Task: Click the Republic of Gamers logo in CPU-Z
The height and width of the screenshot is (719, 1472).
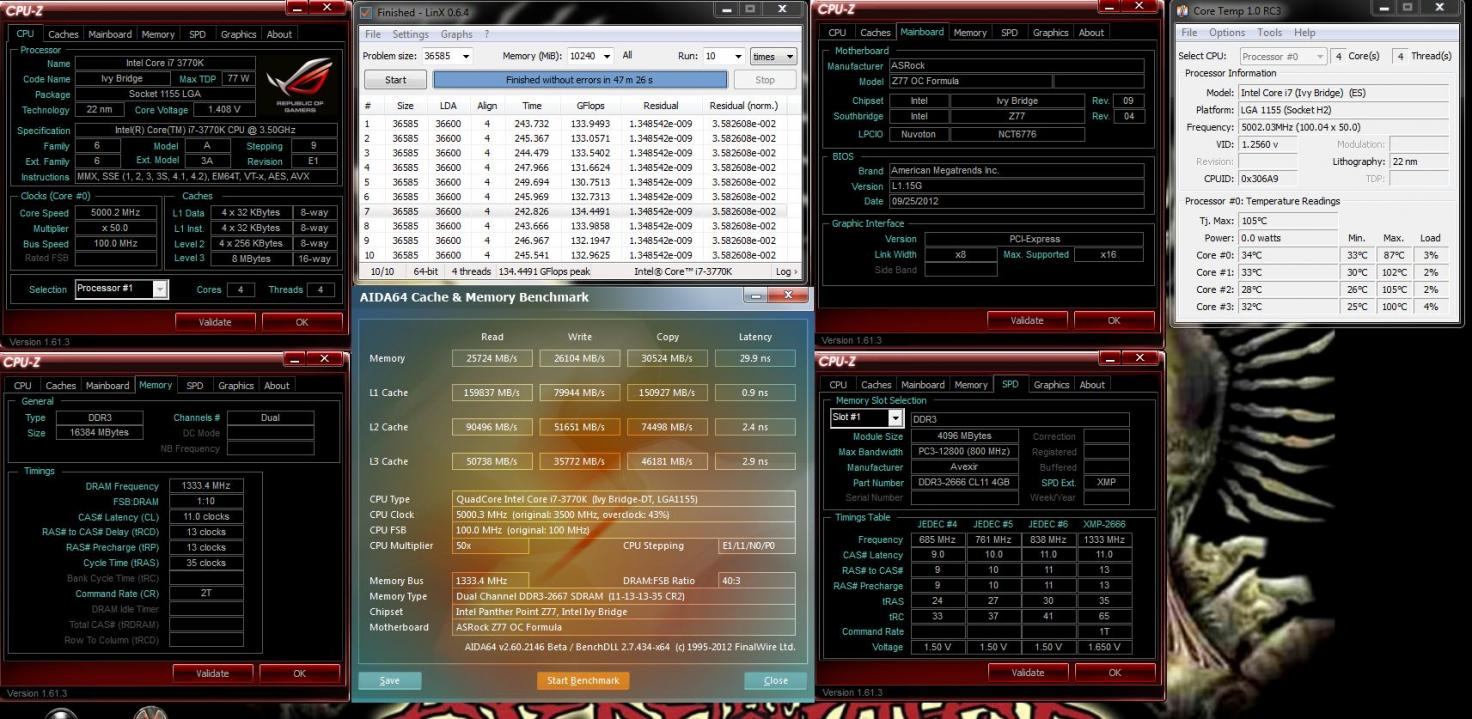Action: pos(300,85)
